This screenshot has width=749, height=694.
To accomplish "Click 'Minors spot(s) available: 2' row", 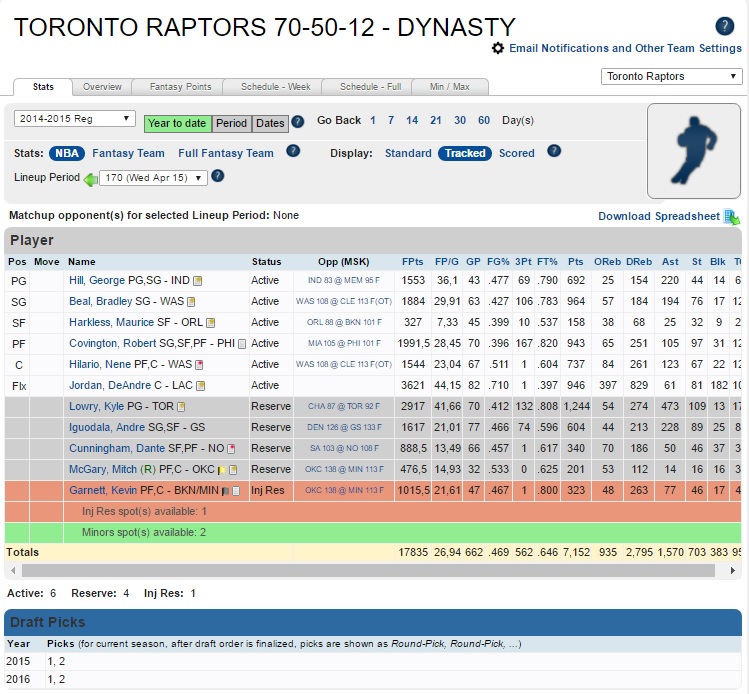I will coord(373,533).
